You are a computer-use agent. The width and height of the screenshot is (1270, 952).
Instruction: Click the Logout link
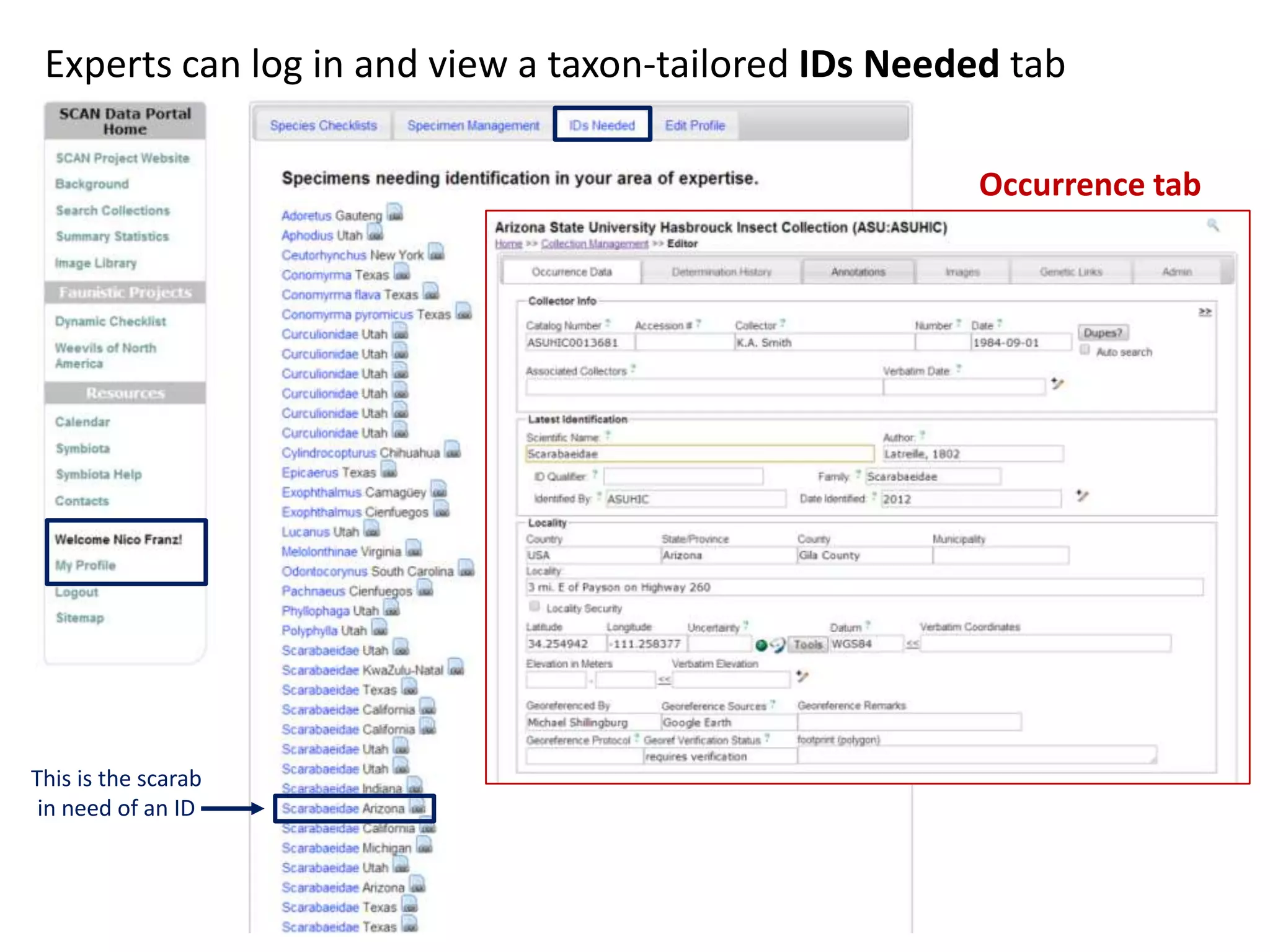point(76,592)
